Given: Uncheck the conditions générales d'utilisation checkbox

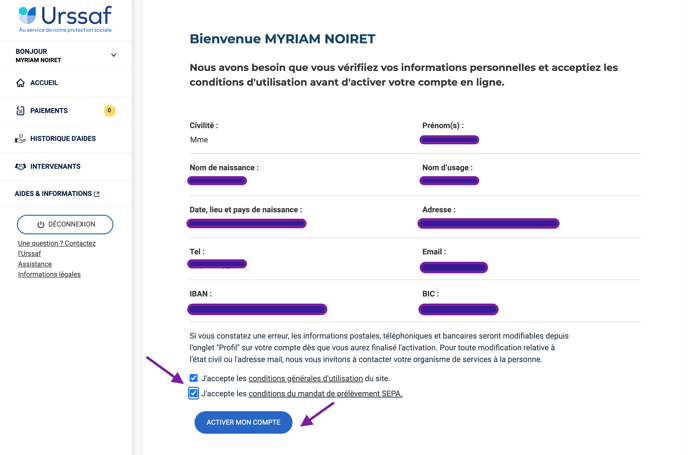Looking at the screenshot, I should [x=194, y=378].
